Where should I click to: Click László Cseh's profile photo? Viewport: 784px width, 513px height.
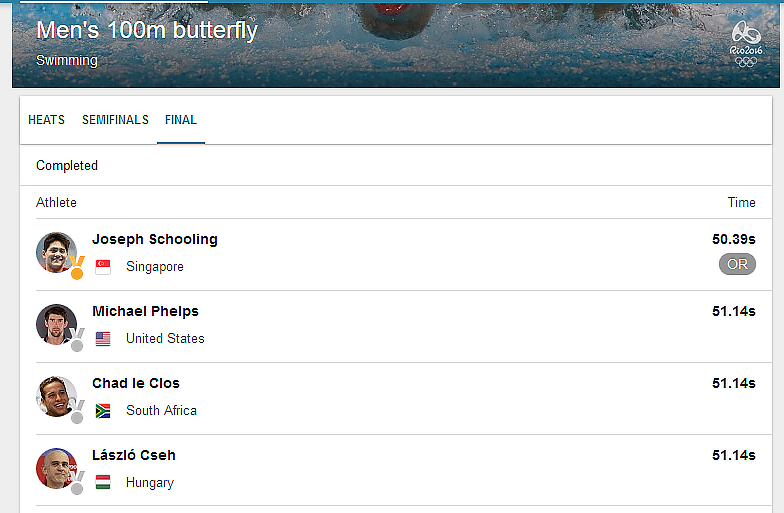coord(56,468)
